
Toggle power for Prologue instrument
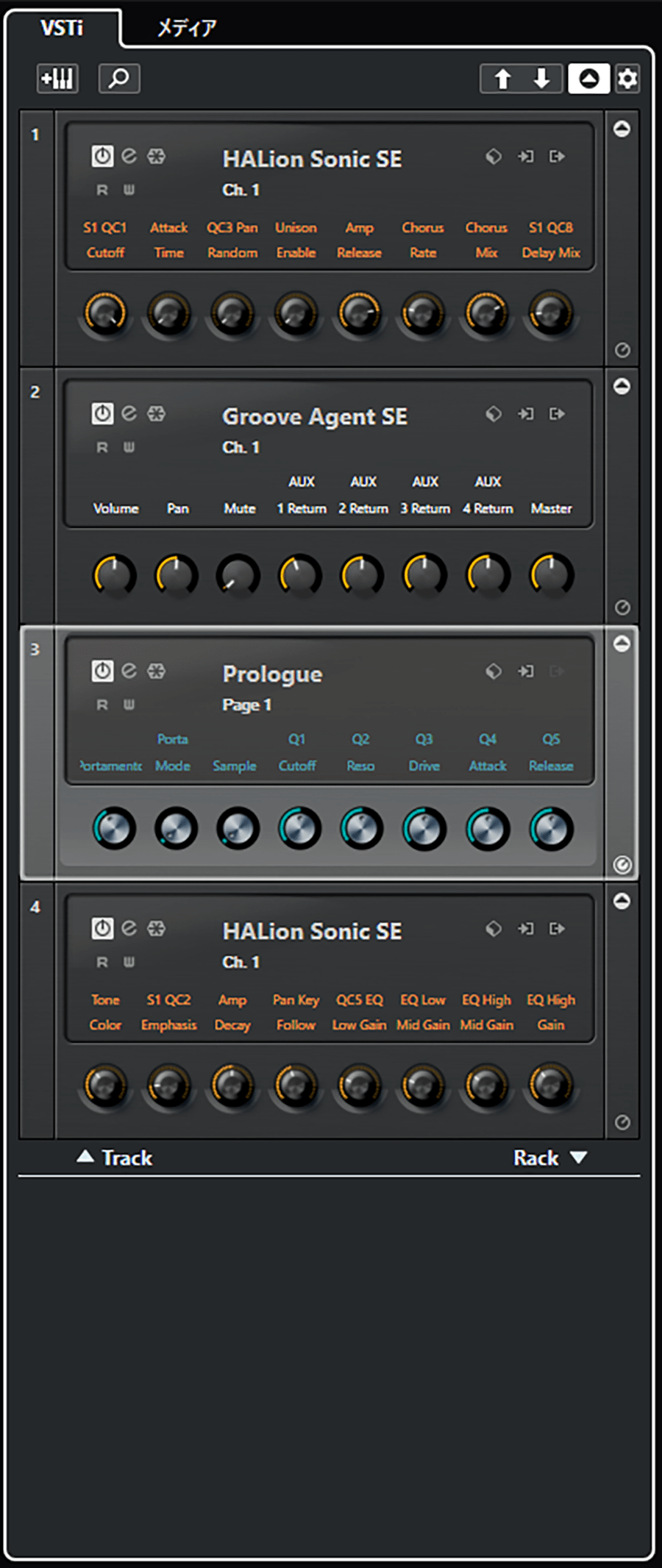coord(102,671)
